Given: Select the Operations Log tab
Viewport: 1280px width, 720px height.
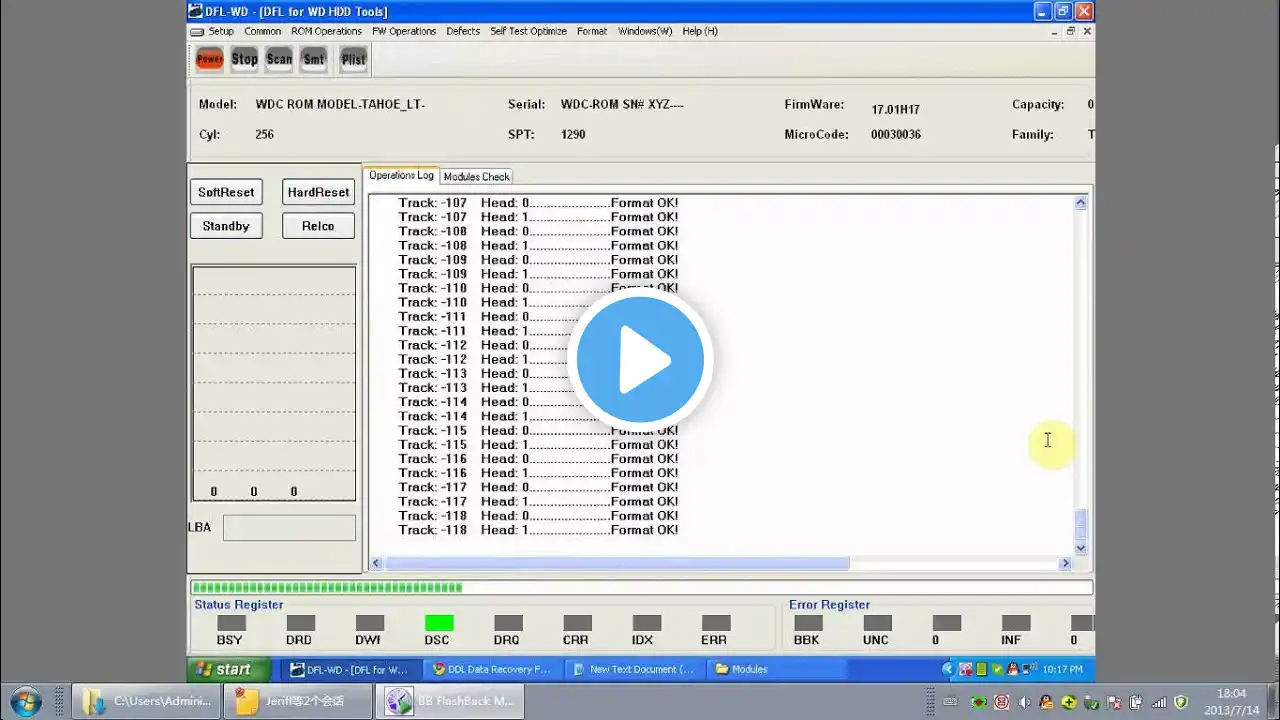Looking at the screenshot, I should click(401, 175).
